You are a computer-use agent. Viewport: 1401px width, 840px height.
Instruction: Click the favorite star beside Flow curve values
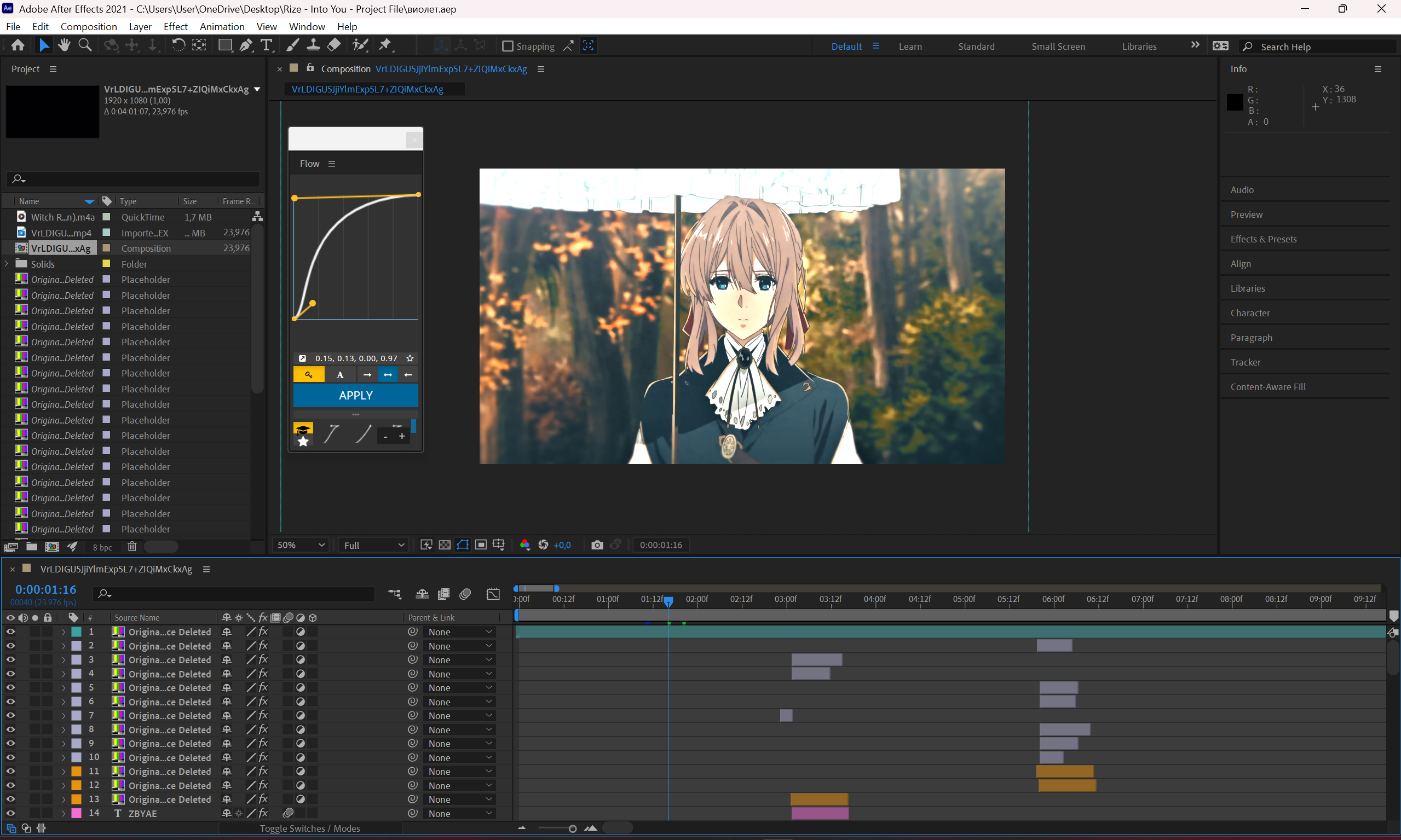pyautogui.click(x=410, y=358)
